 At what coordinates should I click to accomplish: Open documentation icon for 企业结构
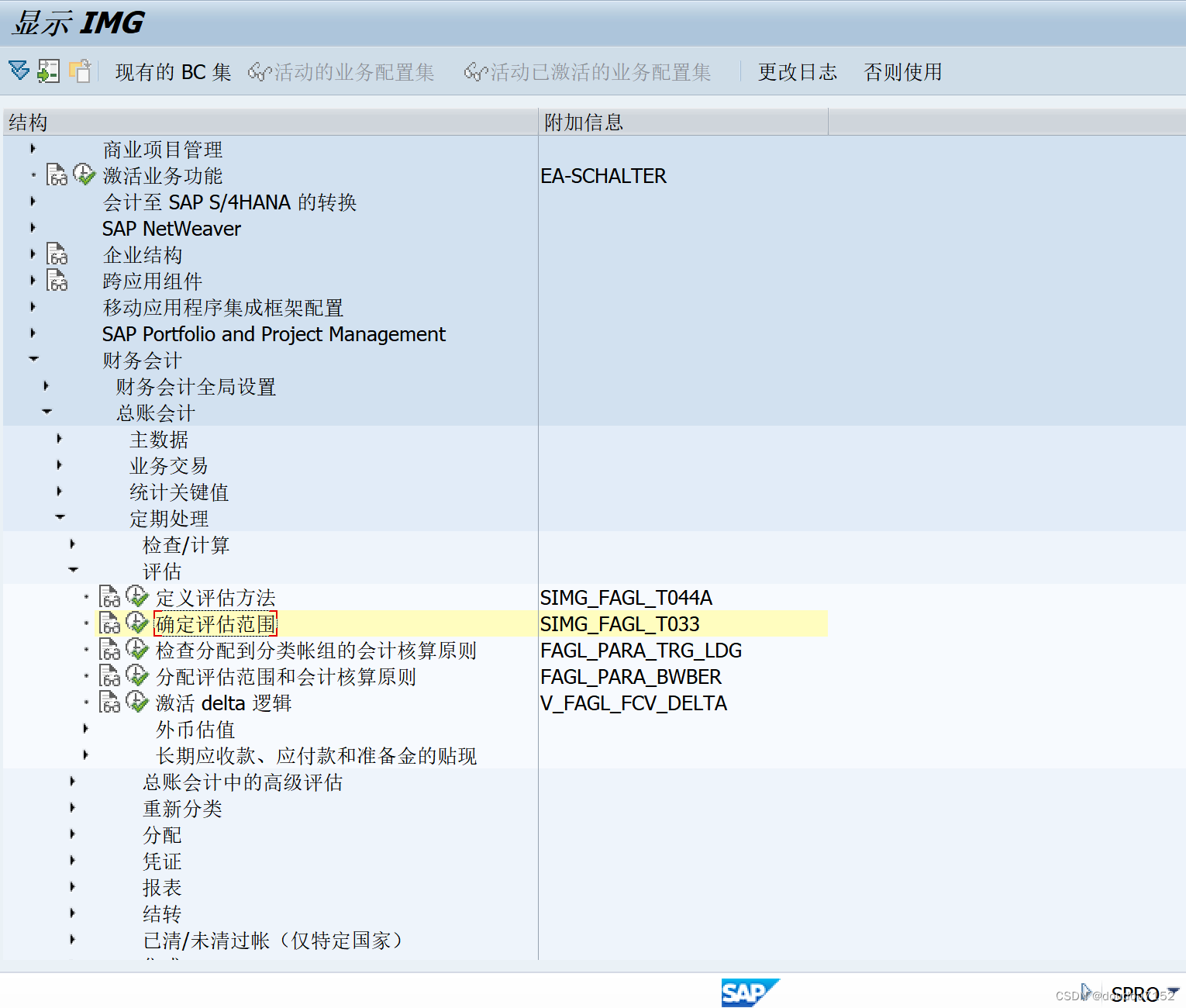(57, 254)
